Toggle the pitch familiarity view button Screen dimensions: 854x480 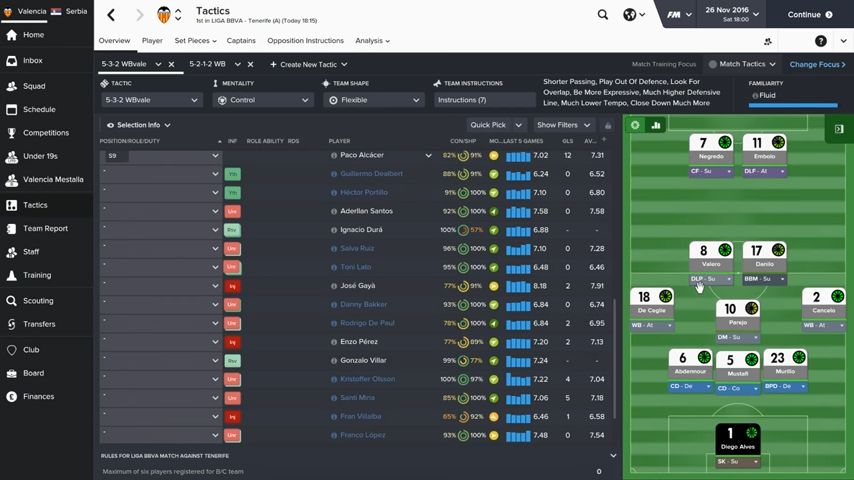click(x=635, y=126)
